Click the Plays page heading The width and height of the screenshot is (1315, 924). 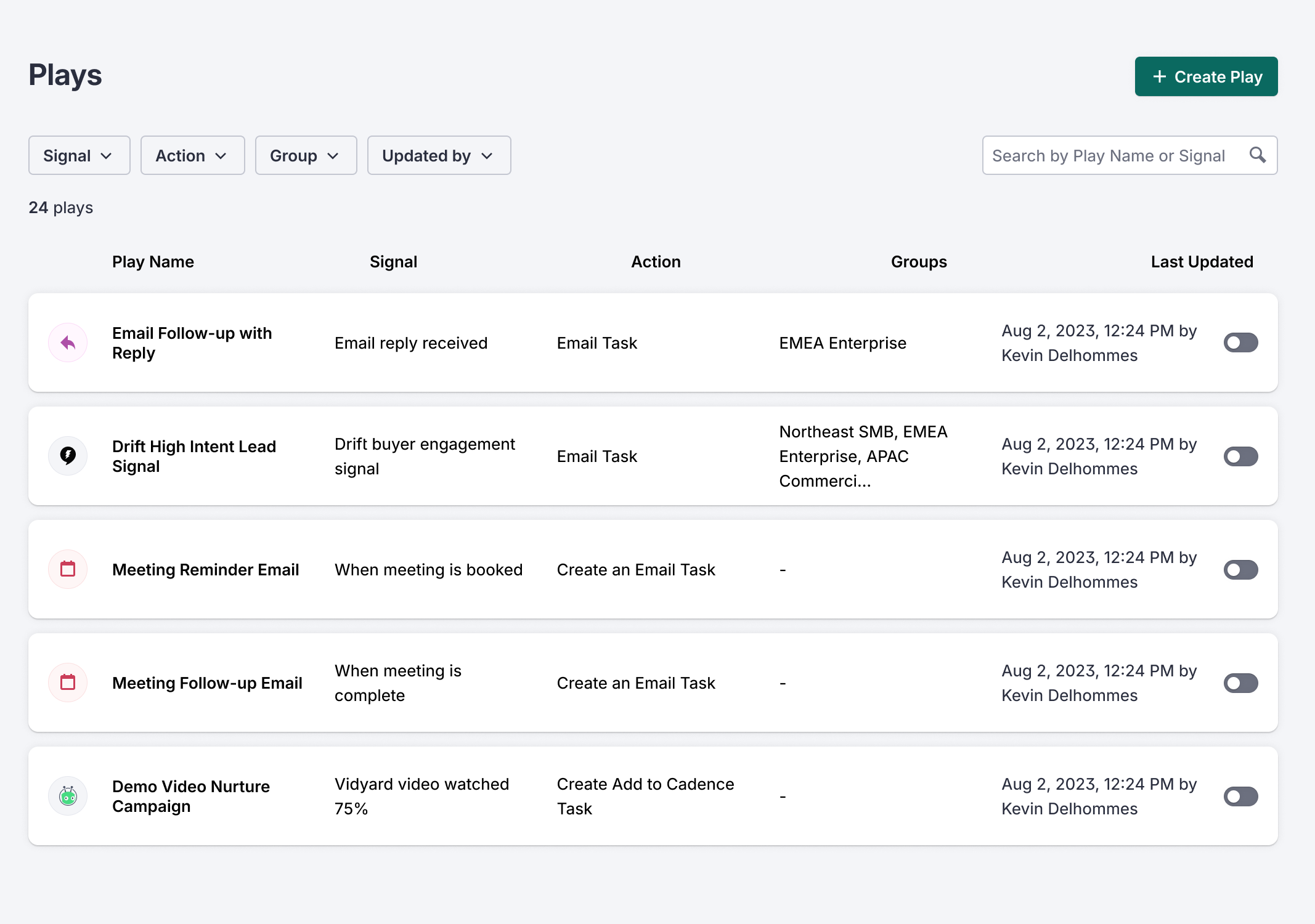tap(65, 75)
